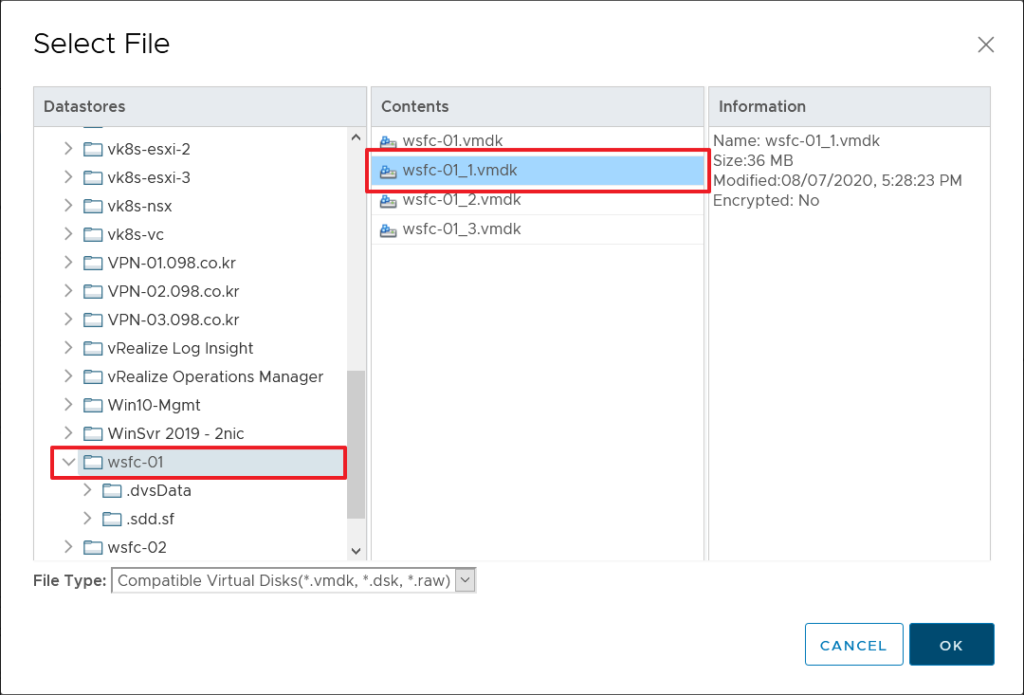This screenshot has width=1024, height=695.
Task: Expand the vk8s-esxi-2 folder
Action: point(68,149)
